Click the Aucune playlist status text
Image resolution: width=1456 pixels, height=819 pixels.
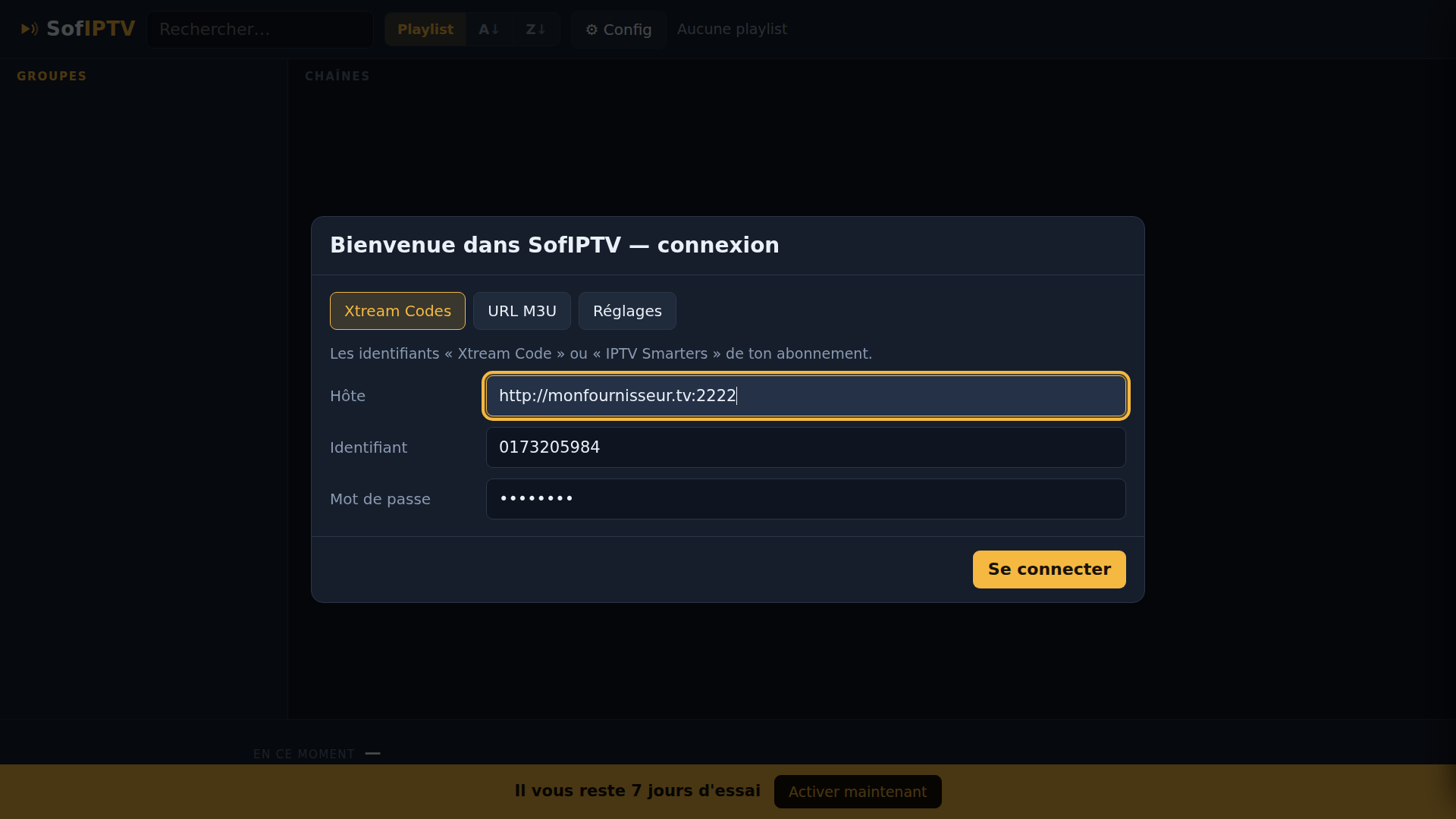[732, 29]
